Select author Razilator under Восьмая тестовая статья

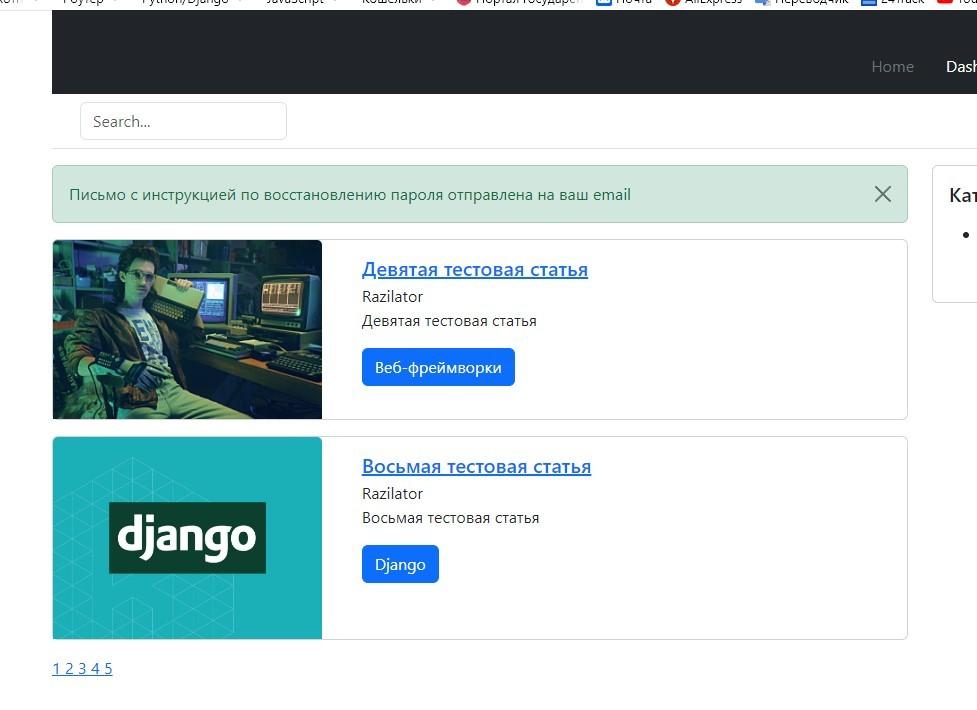393,494
